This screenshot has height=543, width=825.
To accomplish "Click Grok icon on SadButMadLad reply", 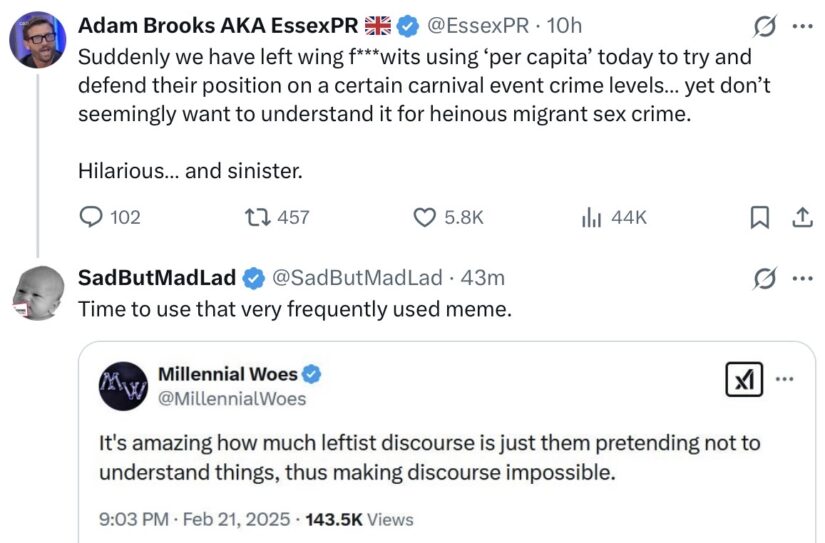I will [x=764, y=278].
